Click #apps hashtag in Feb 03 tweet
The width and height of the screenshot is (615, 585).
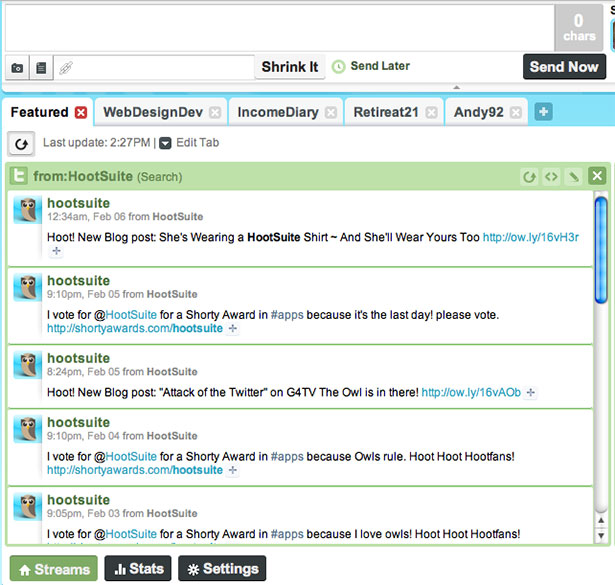click(287, 534)
